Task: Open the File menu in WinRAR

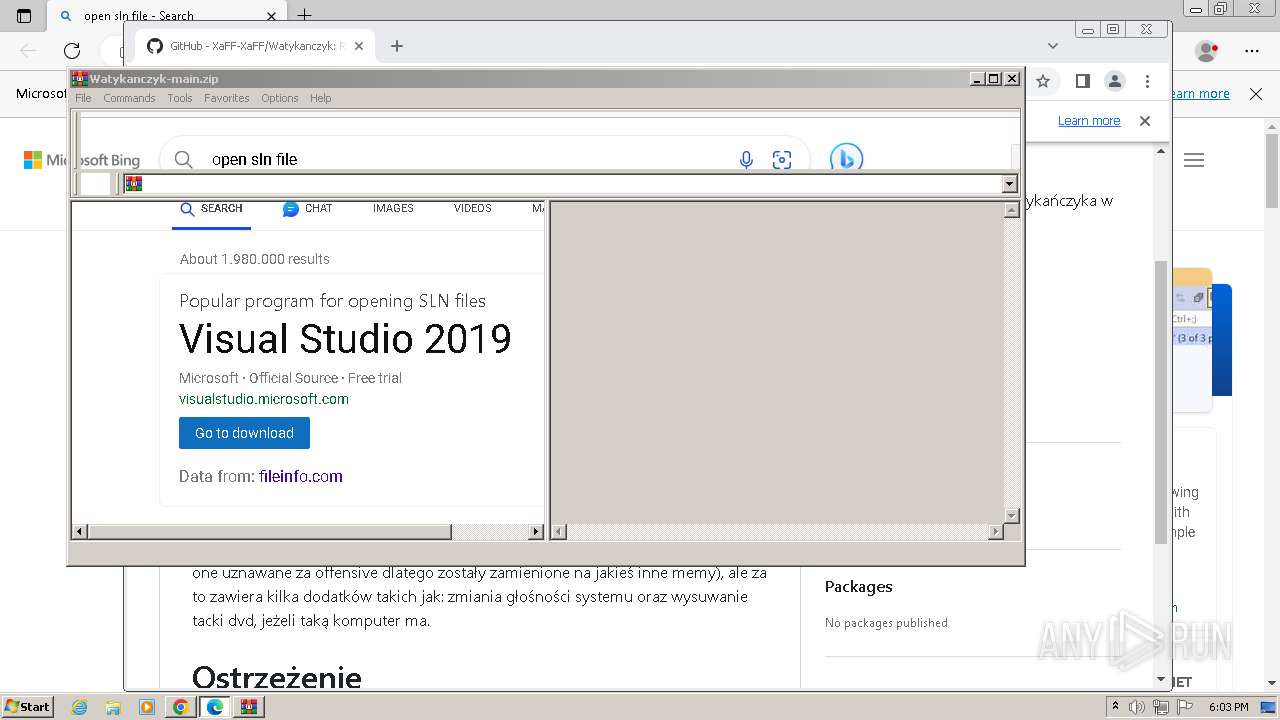Action: coord(83,98)
